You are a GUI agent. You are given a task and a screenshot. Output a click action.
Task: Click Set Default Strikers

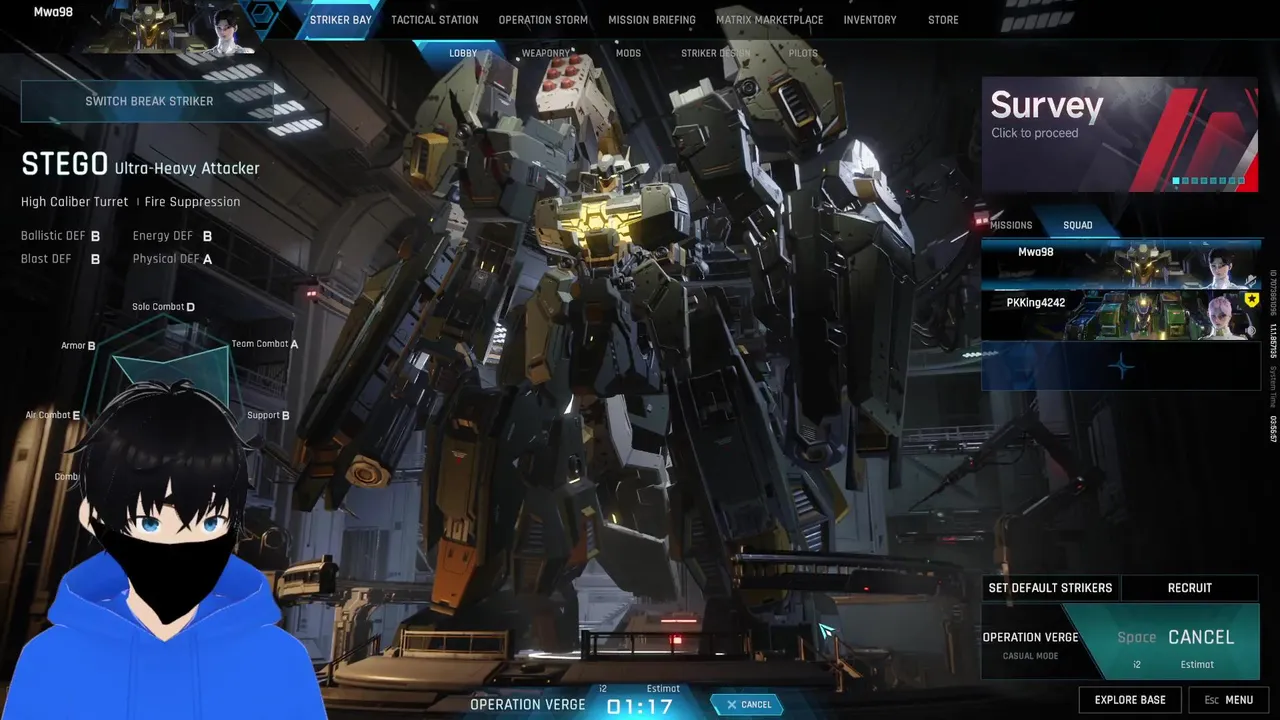[1050, 588]
